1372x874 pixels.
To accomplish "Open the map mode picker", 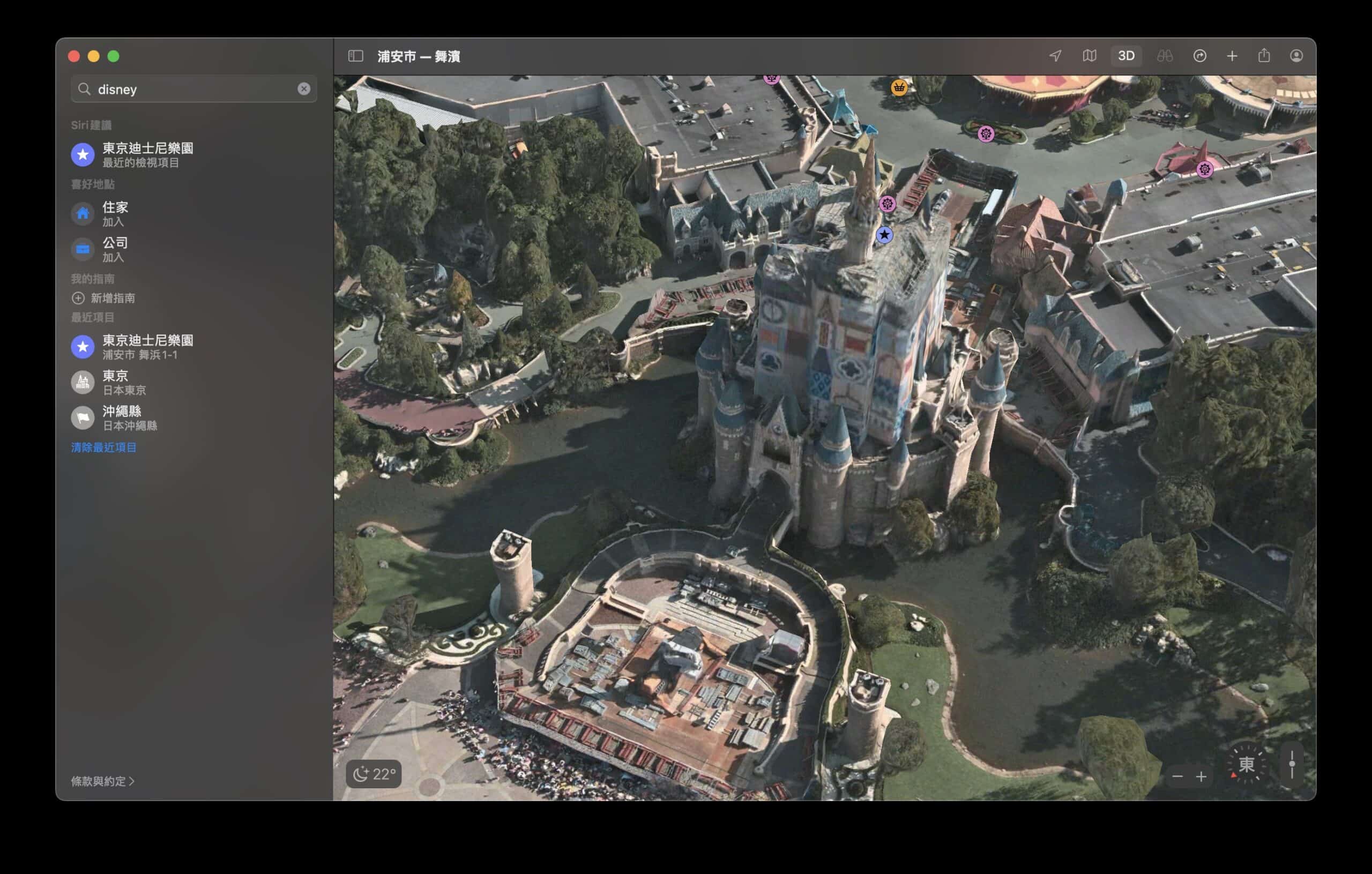I will [x=1090, y=56].
